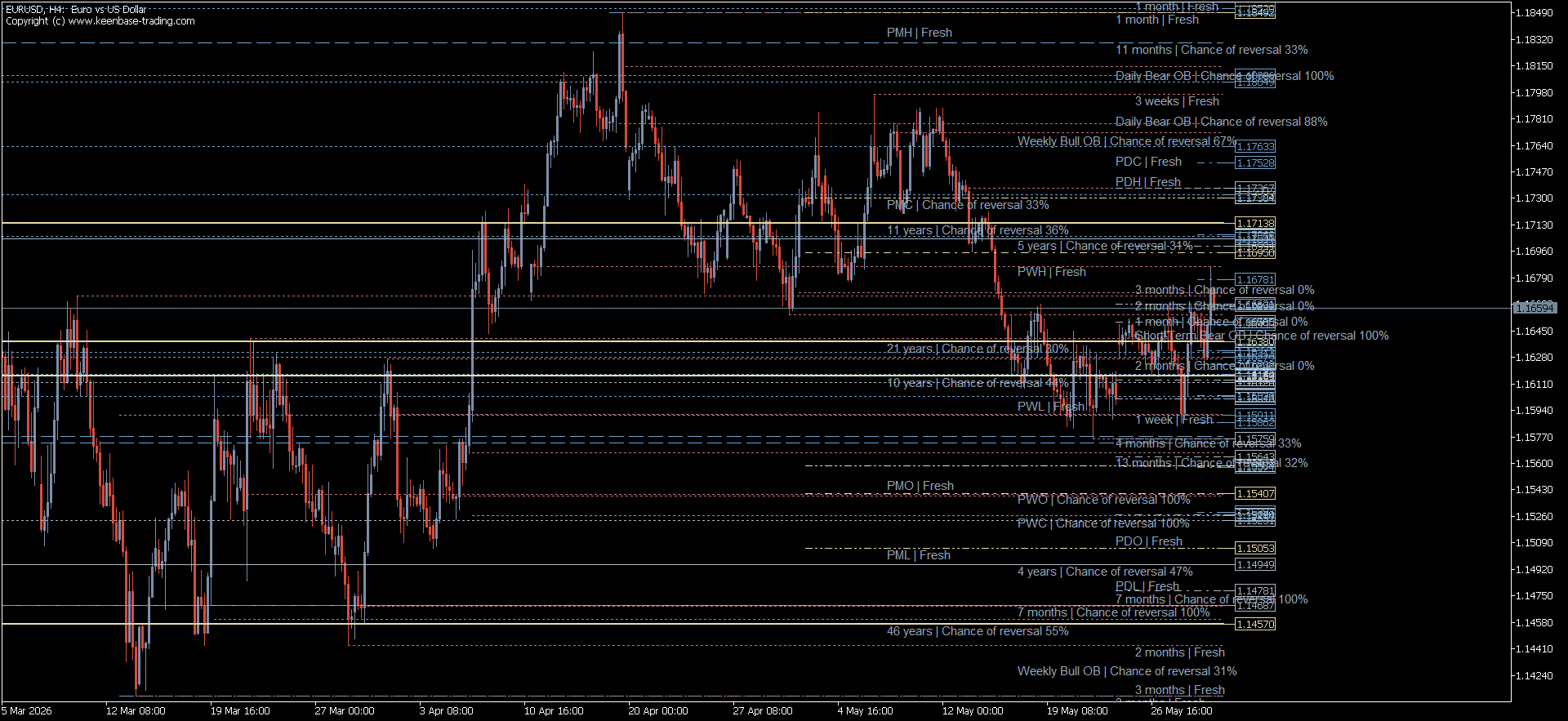
Task: Select the yellow 1.15053 price tag
Action: pos(1255,548)
